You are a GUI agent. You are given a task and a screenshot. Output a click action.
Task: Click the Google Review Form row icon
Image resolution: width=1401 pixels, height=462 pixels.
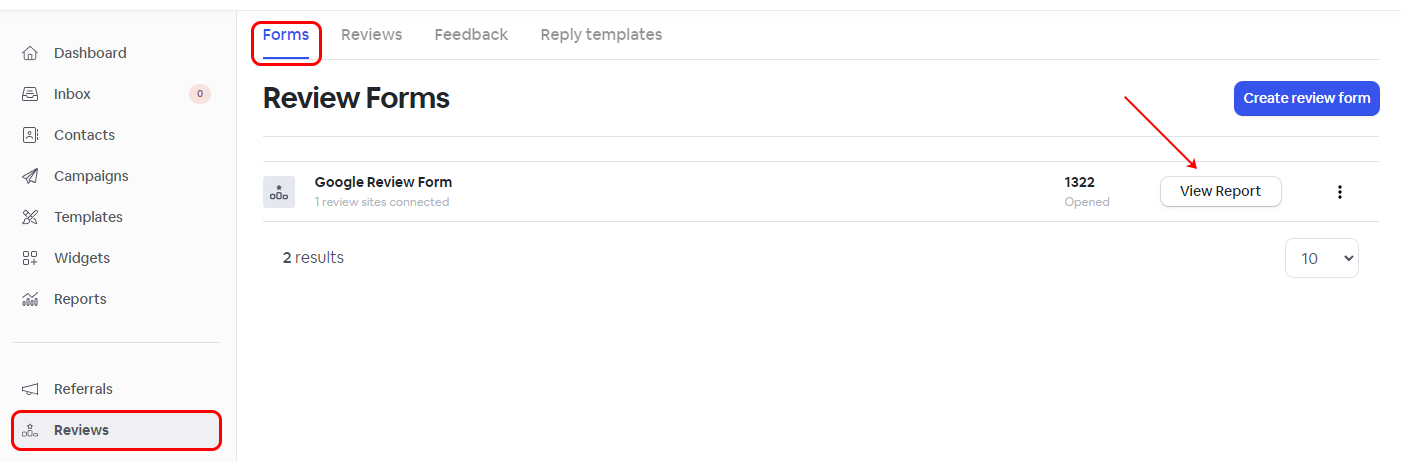[279, 192]
